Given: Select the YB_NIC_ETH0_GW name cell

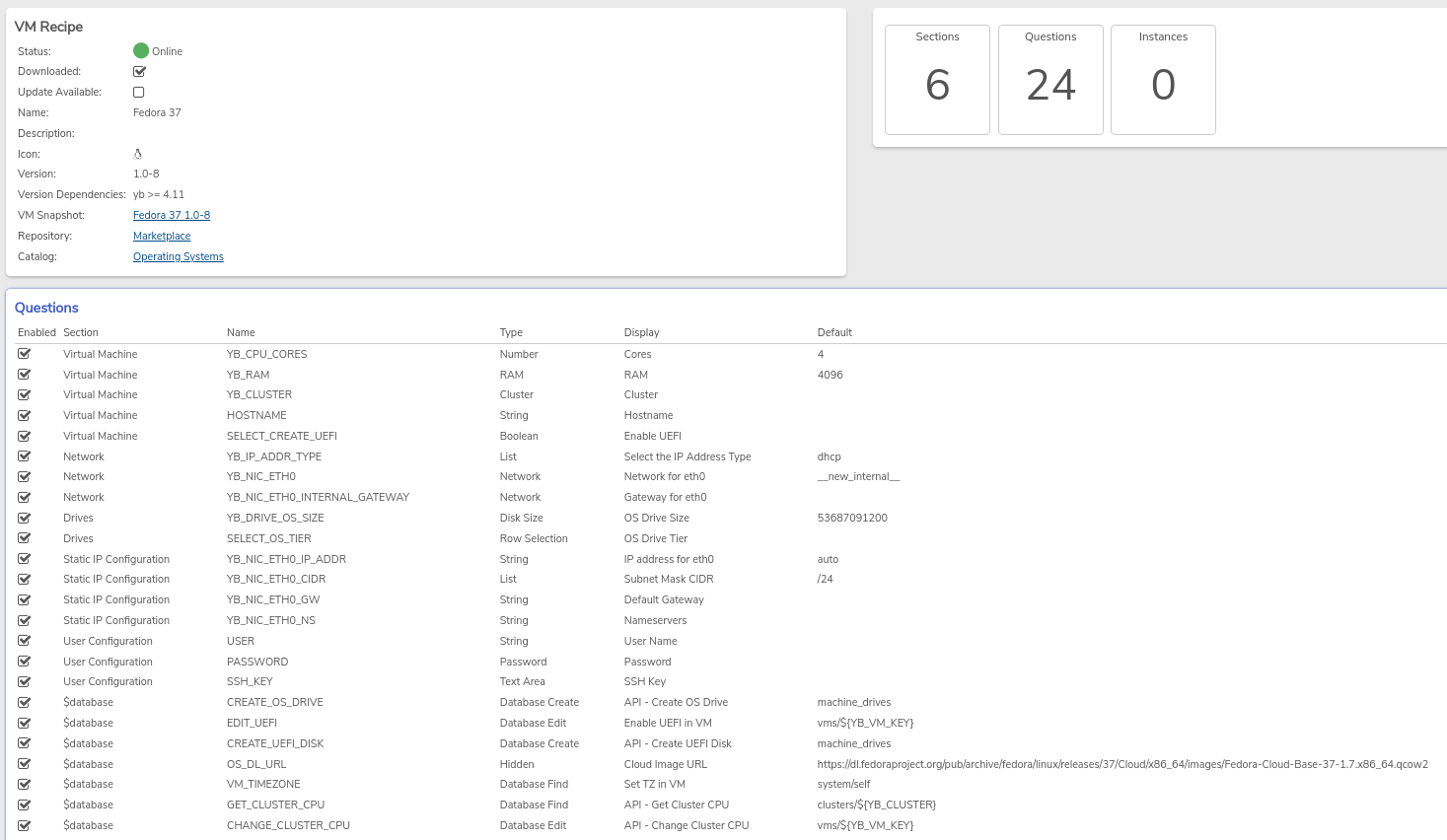Looking at the screenshot, I should click(273, 599).
